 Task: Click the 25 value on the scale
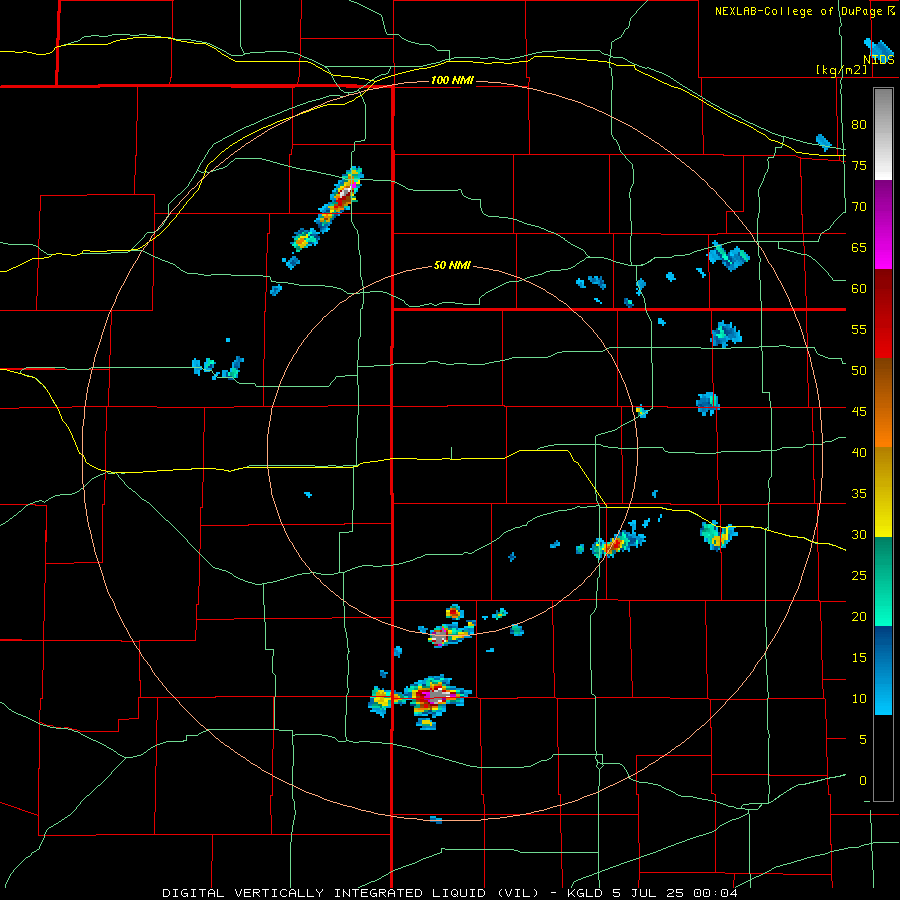click(859, 575)
